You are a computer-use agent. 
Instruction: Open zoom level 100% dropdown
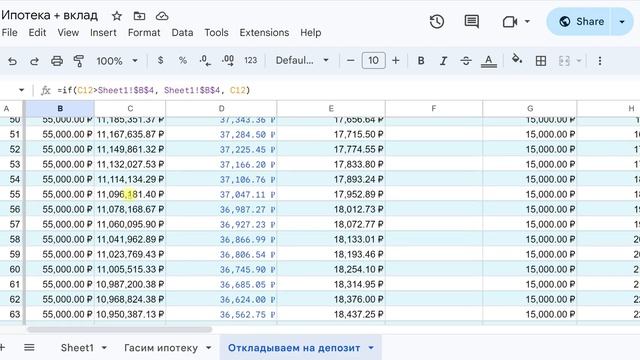click(x=117, y=61)
